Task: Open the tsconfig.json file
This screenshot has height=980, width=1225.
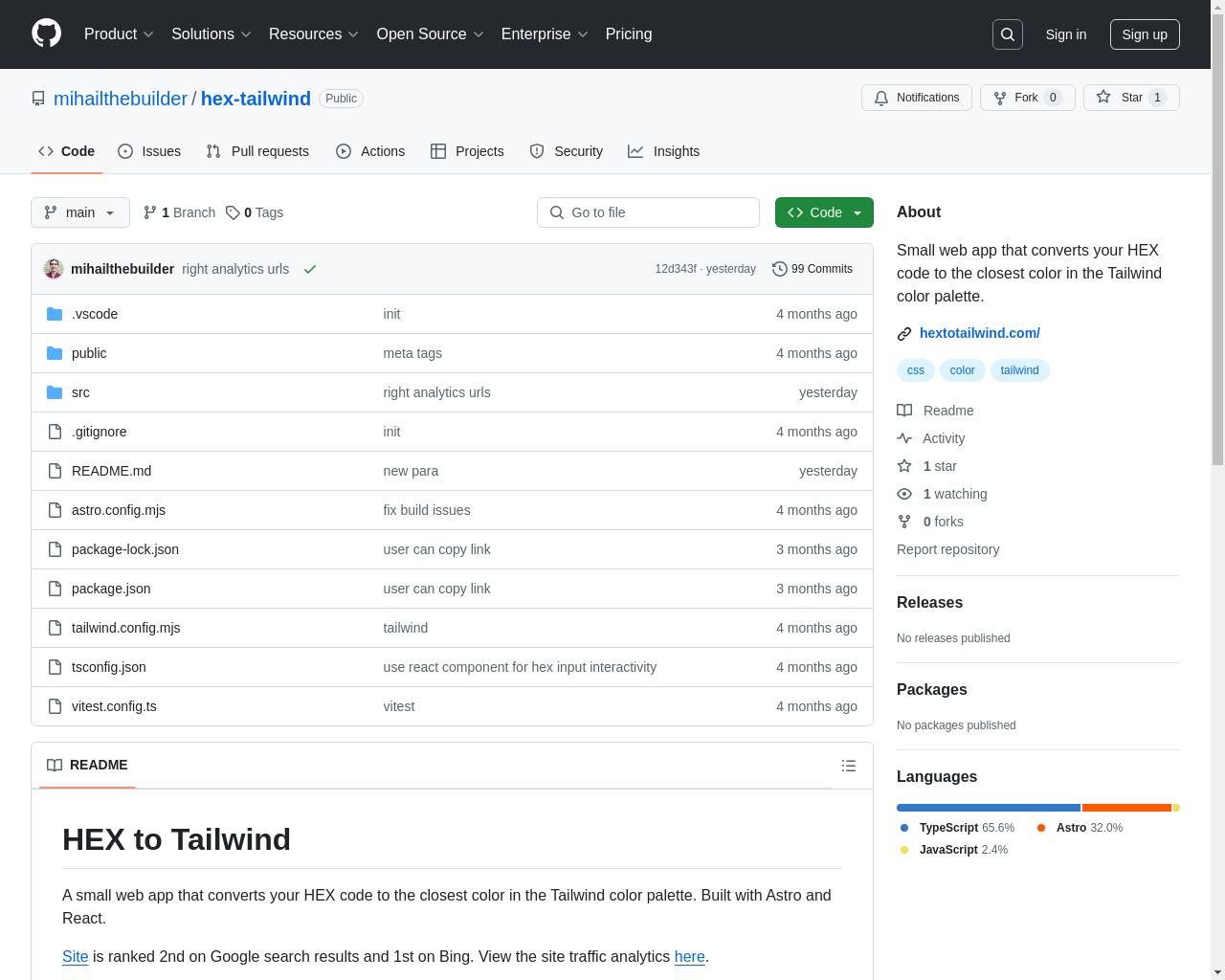Action: point(109,667)
